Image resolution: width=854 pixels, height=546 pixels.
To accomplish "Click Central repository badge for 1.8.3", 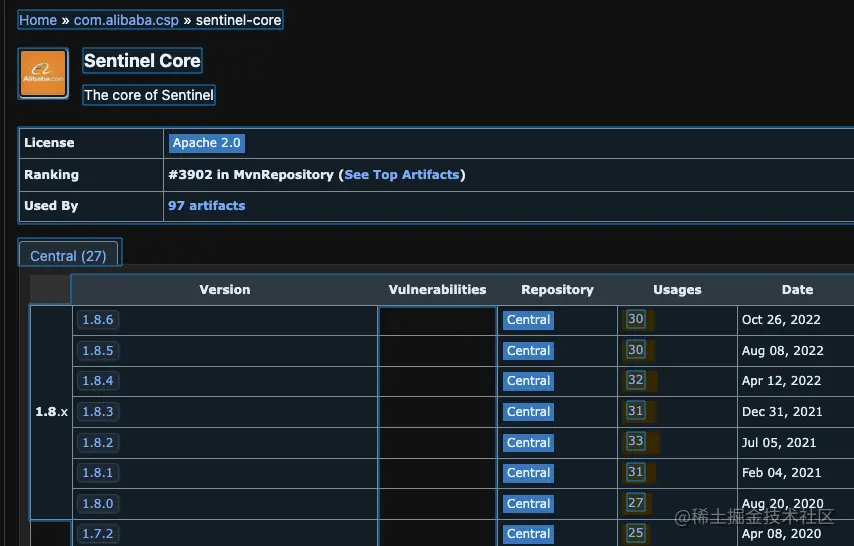I will pos(528,412).
